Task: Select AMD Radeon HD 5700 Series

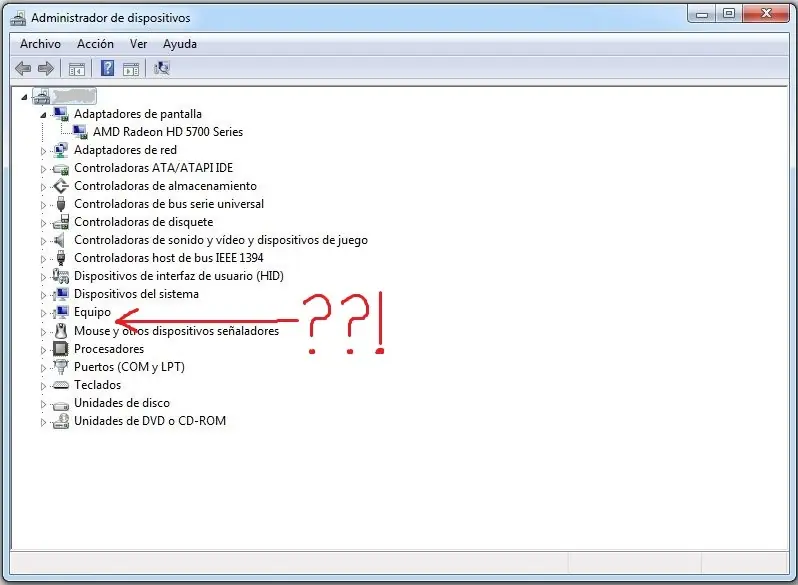Action: [x=167, y=132]
